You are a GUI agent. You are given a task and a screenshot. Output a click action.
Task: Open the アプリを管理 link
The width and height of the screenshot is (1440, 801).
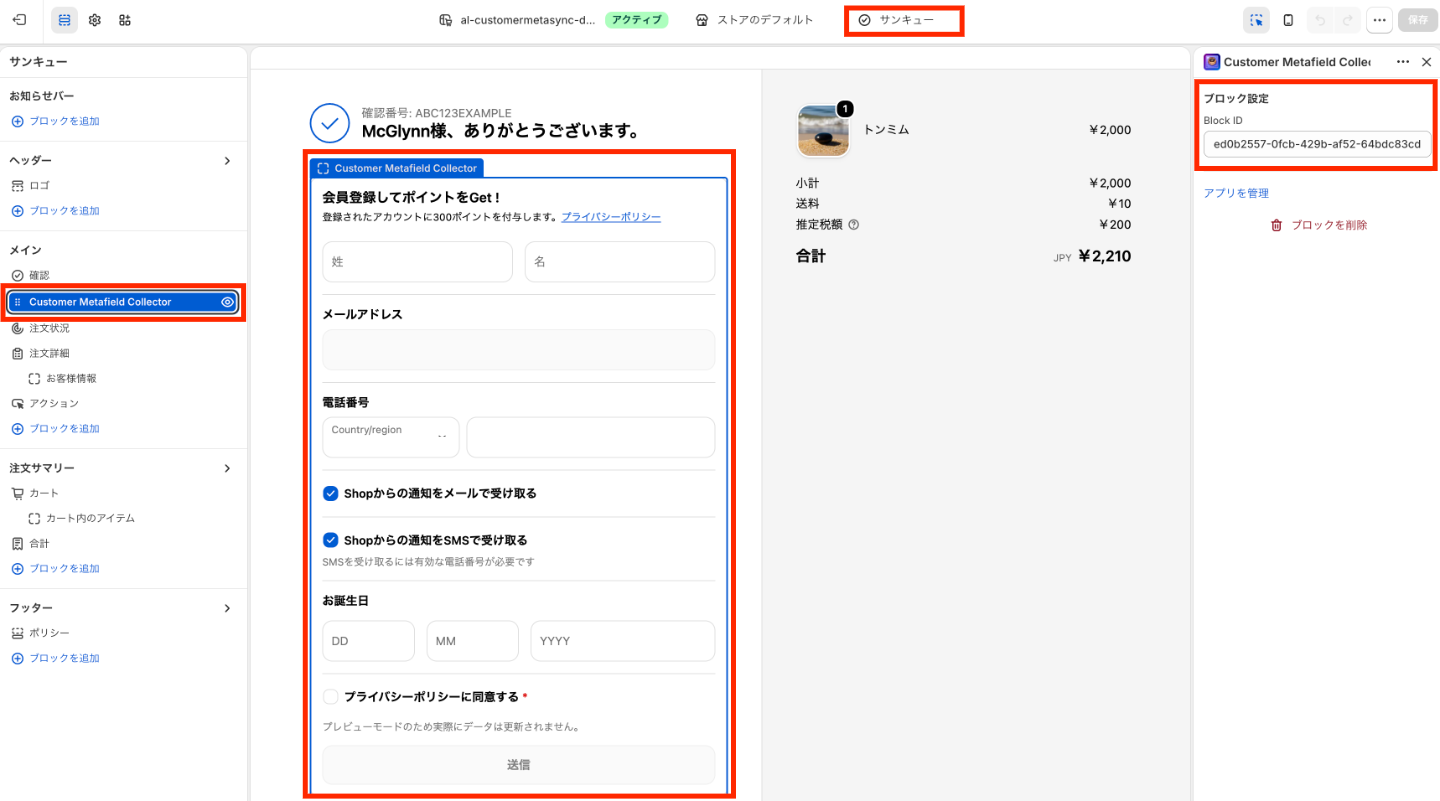coord(1236,193)
